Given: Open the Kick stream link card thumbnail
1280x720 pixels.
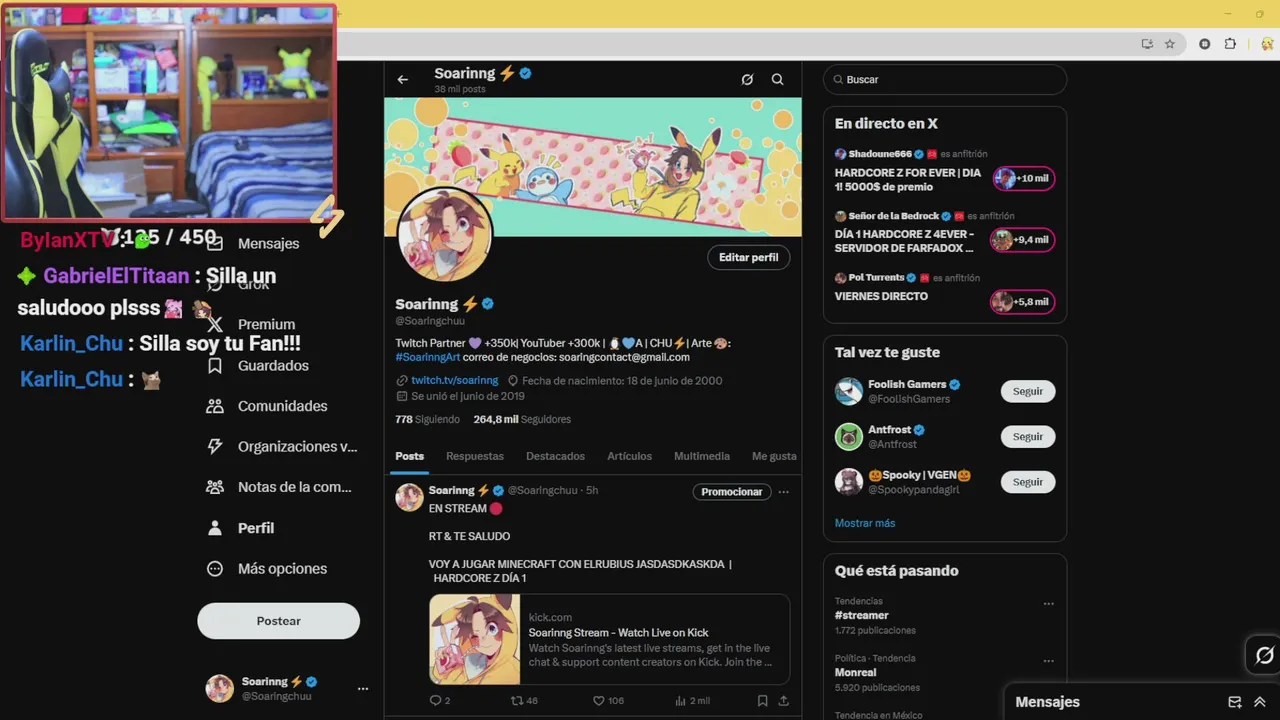Looking at the screenshot, I should (x=475, y=640).
